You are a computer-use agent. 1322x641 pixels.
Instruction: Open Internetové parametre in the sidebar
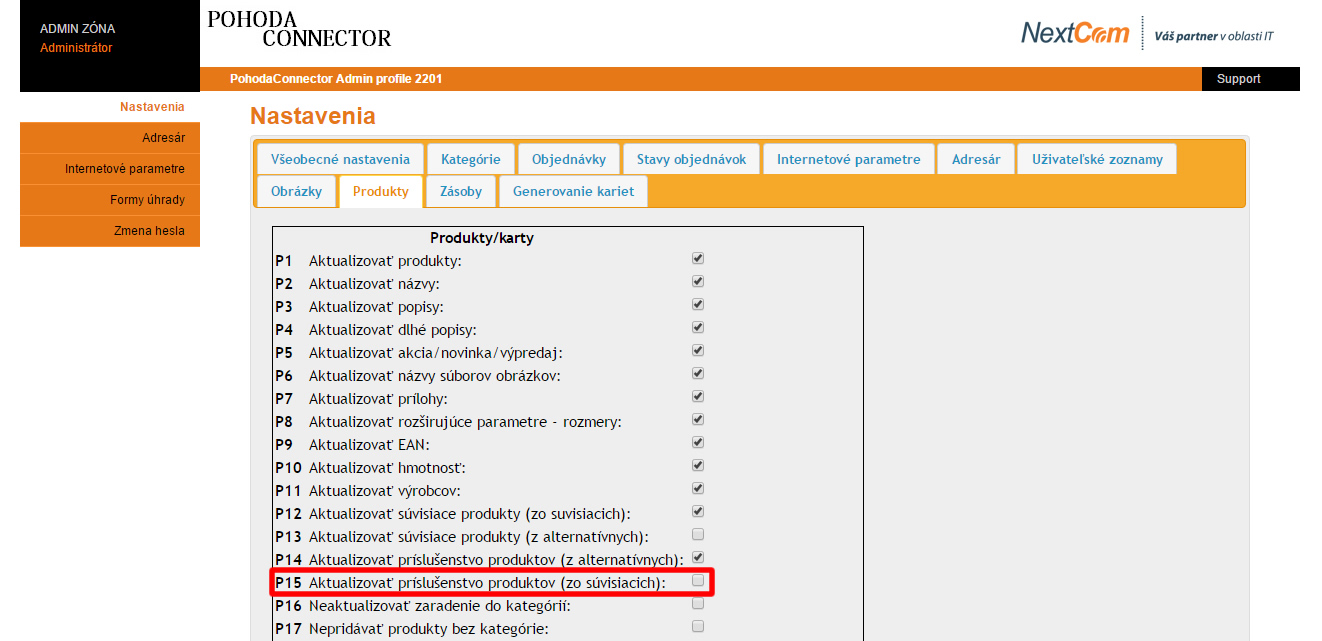click(x=110, y=169)
